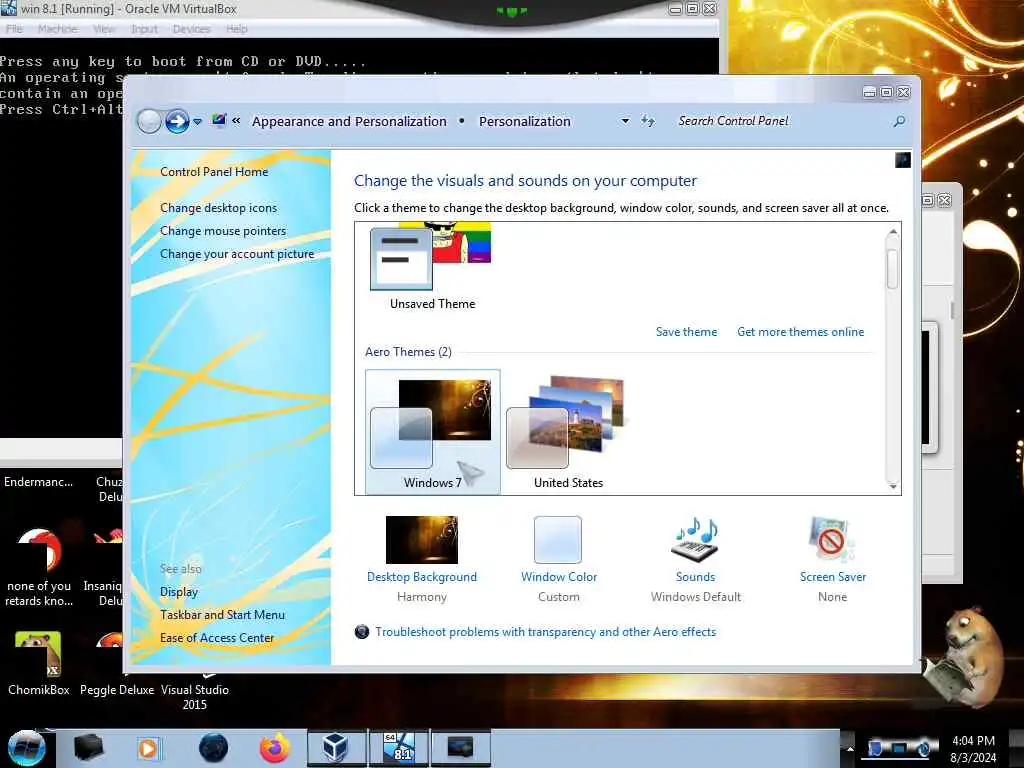
Task: Click the VirtualBox cube taskbar icon
Action: (x=336, y=748)
